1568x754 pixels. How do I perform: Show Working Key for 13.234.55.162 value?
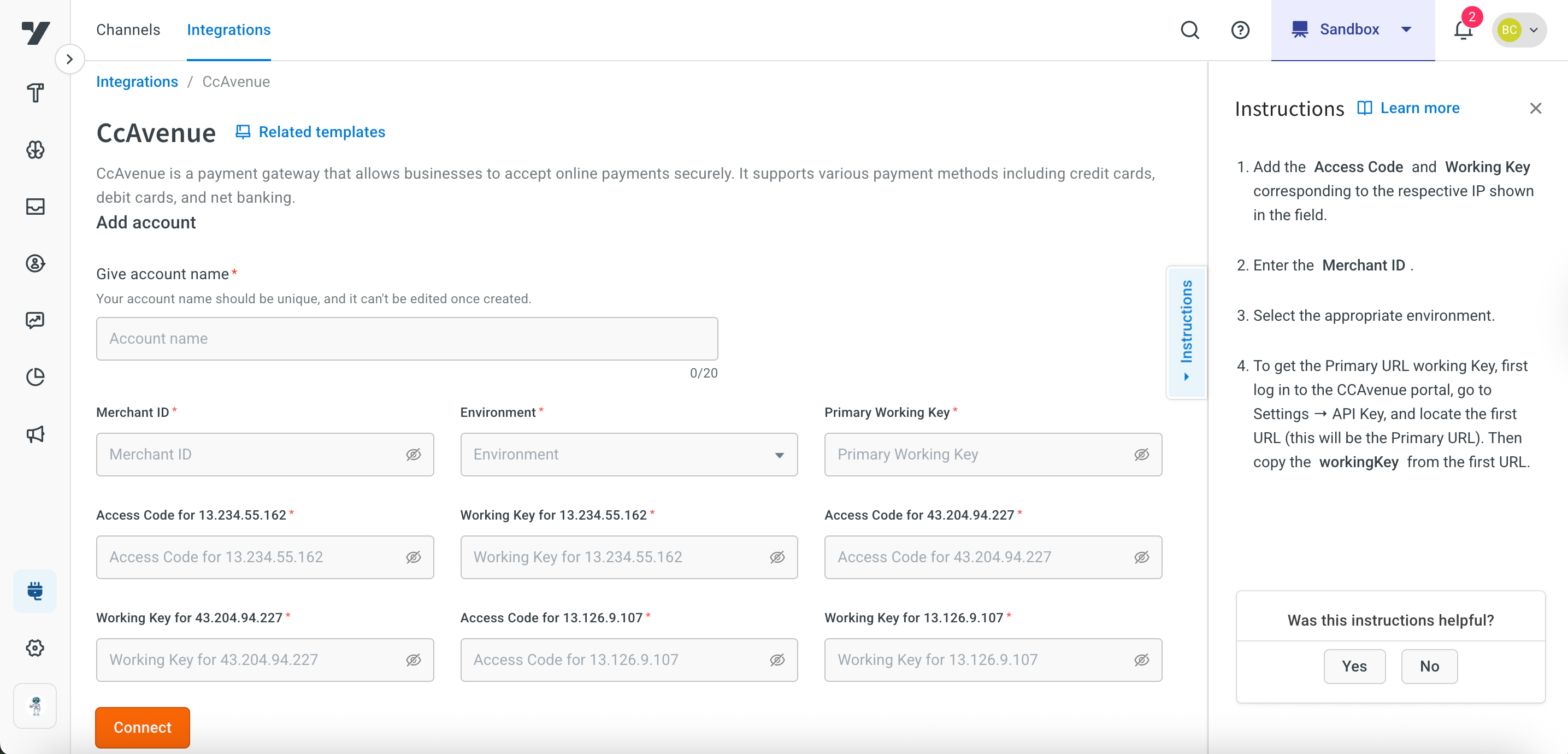[x=777, y=557]
